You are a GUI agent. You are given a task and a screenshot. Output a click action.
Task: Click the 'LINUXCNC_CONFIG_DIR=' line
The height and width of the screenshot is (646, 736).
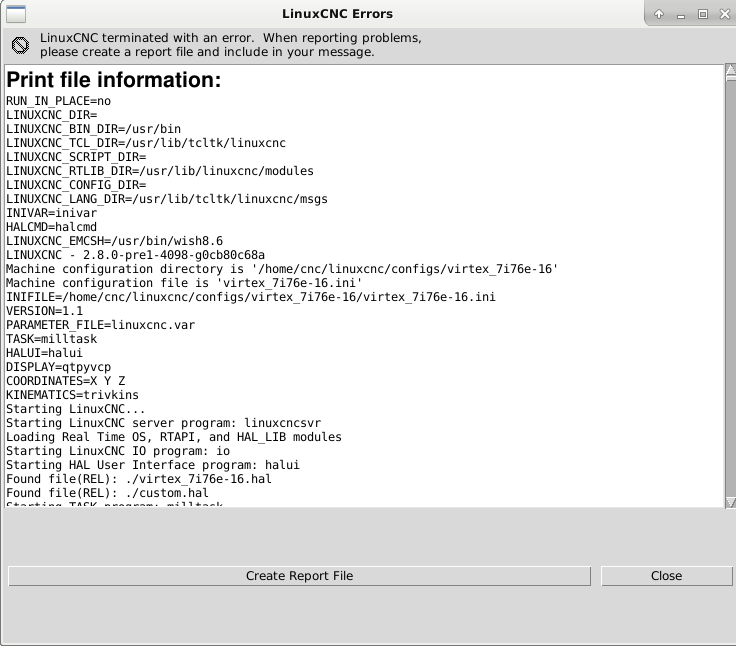coord(76,185)
